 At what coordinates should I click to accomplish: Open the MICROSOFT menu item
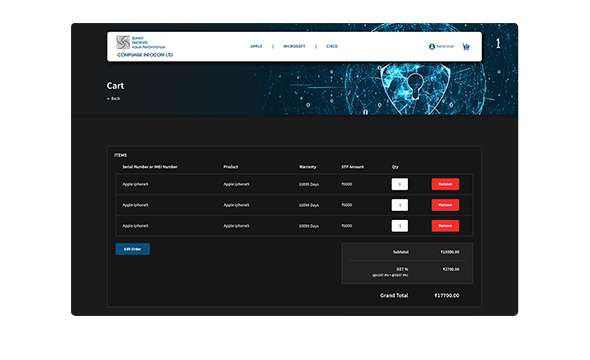tap(294, 46)
